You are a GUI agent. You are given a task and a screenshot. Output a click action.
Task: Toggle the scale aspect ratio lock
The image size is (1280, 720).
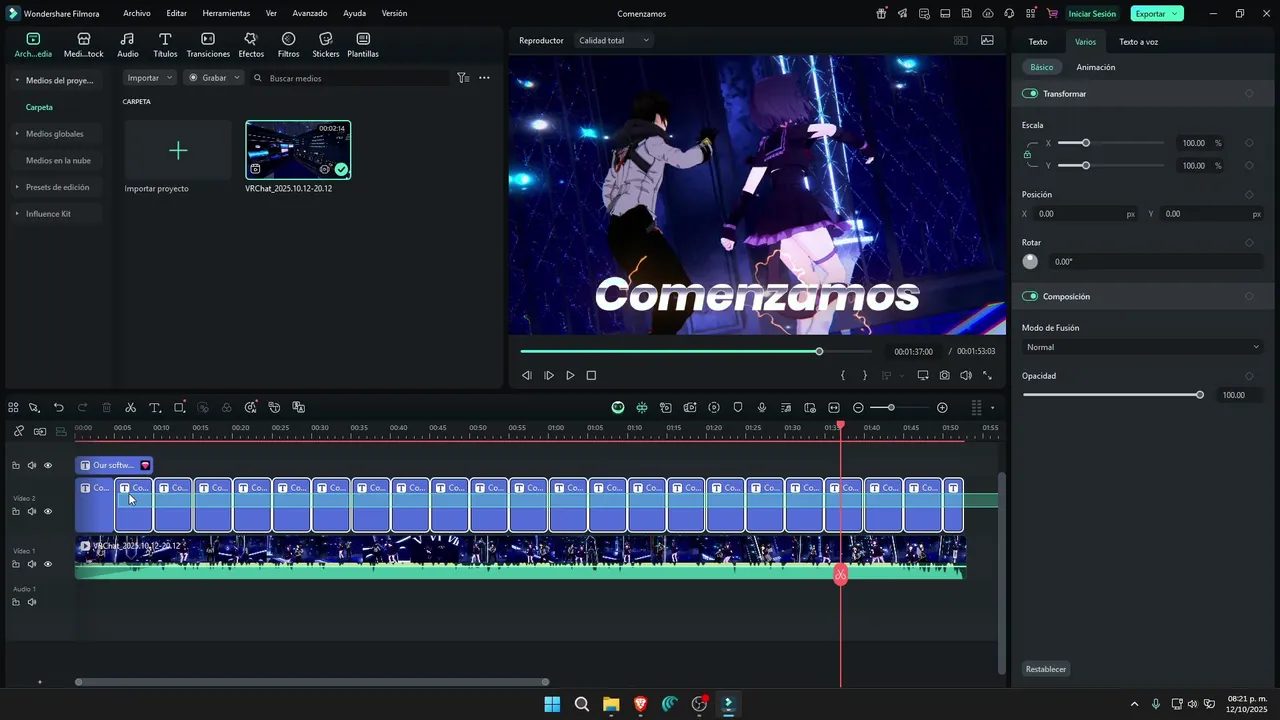click(1027, 154)
